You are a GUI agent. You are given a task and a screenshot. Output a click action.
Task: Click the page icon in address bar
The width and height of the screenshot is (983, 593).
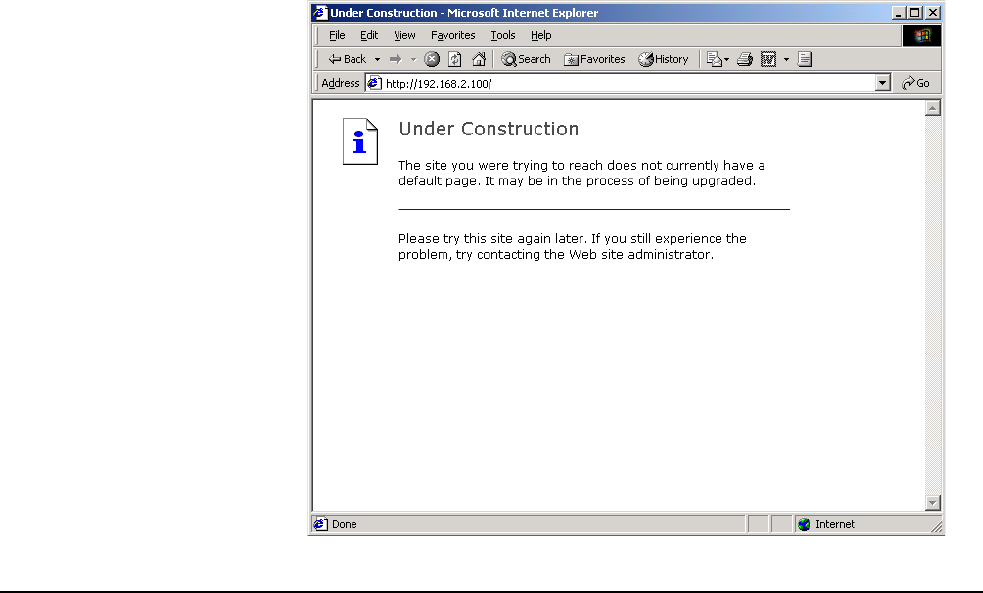click(374, 83)
